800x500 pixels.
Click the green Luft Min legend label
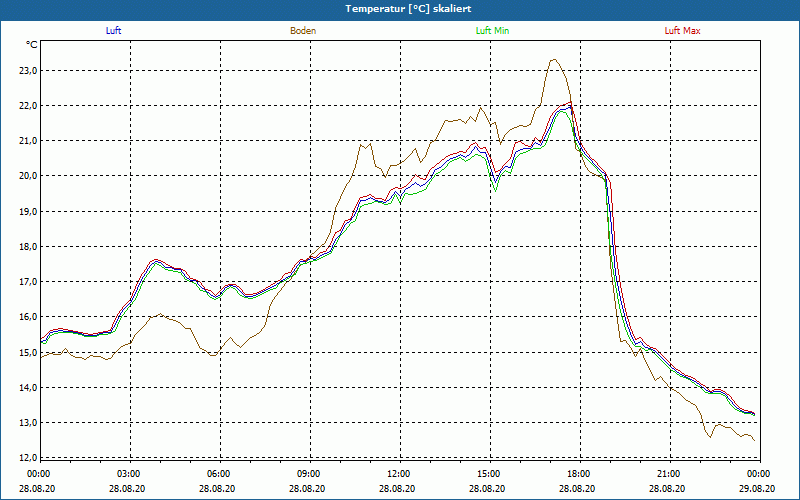[492, 31]
